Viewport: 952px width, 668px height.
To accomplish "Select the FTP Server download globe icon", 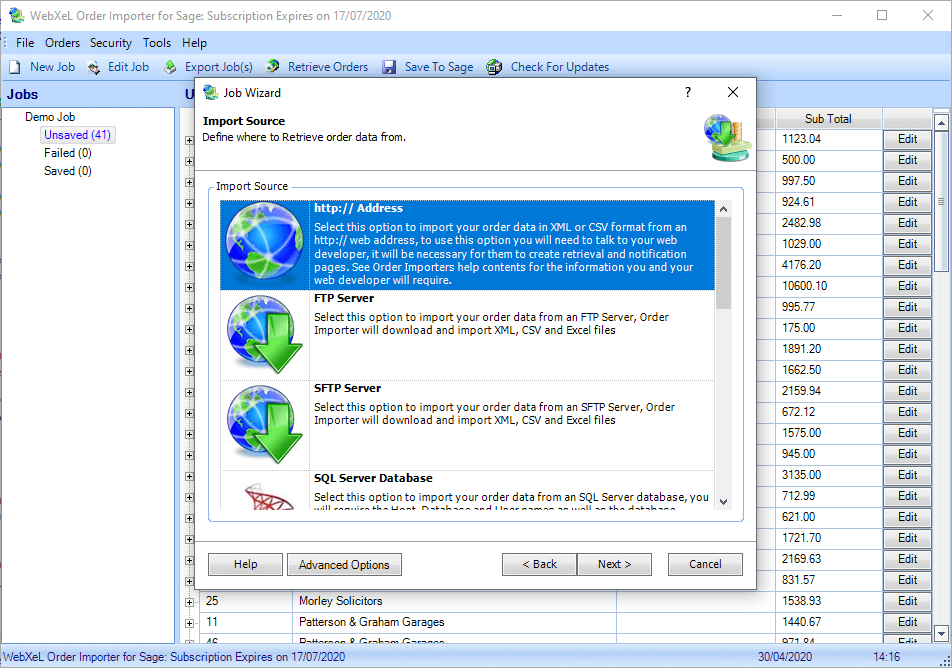I will pos(264,334).
